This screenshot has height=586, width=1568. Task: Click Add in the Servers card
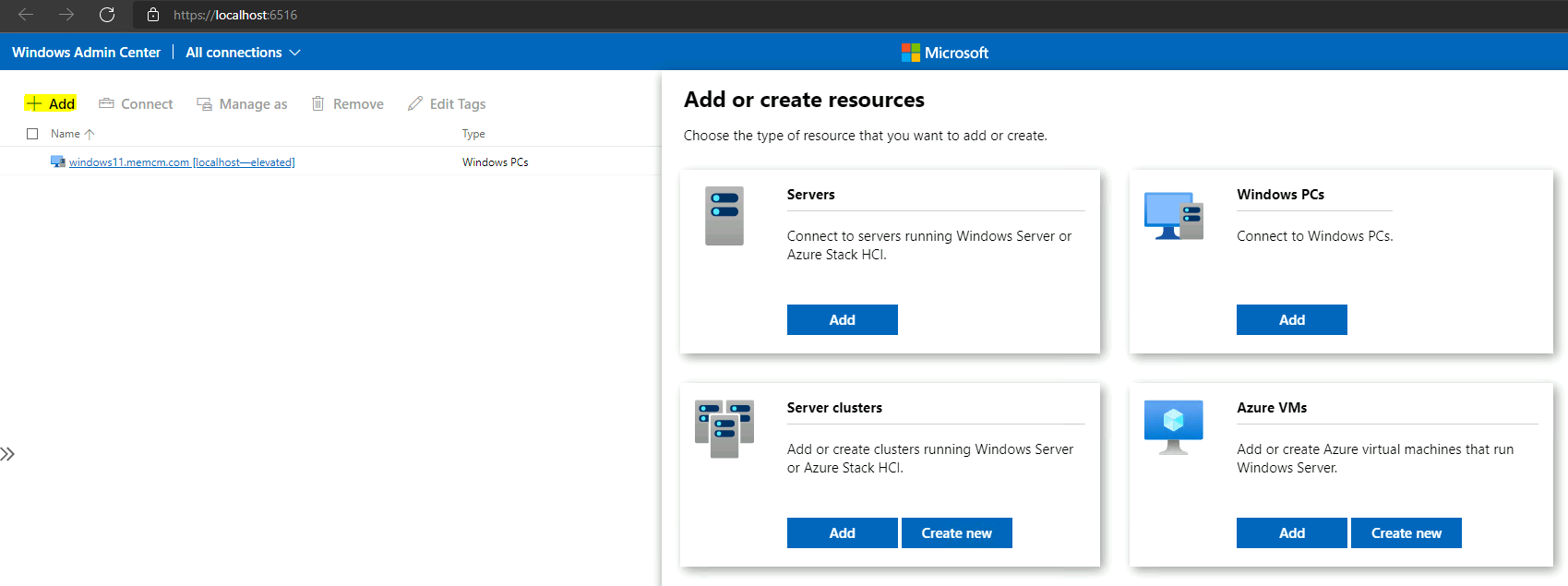(843, 319)
